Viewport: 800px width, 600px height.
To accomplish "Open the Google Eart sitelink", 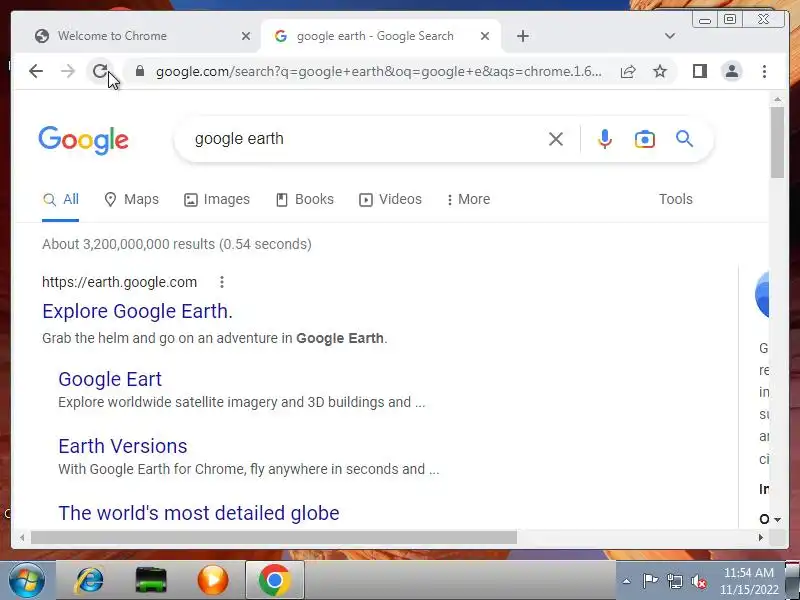I will coord(110,379).
